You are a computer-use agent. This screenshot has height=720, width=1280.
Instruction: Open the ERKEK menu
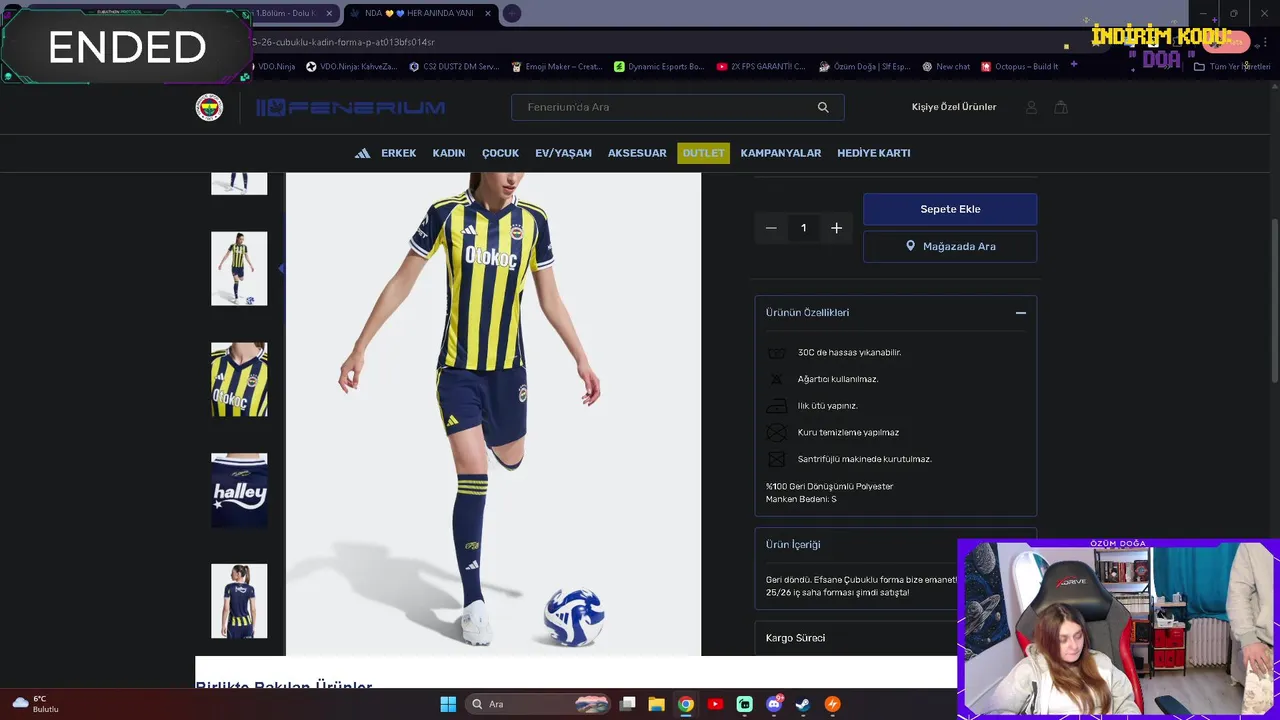[398, 153]
